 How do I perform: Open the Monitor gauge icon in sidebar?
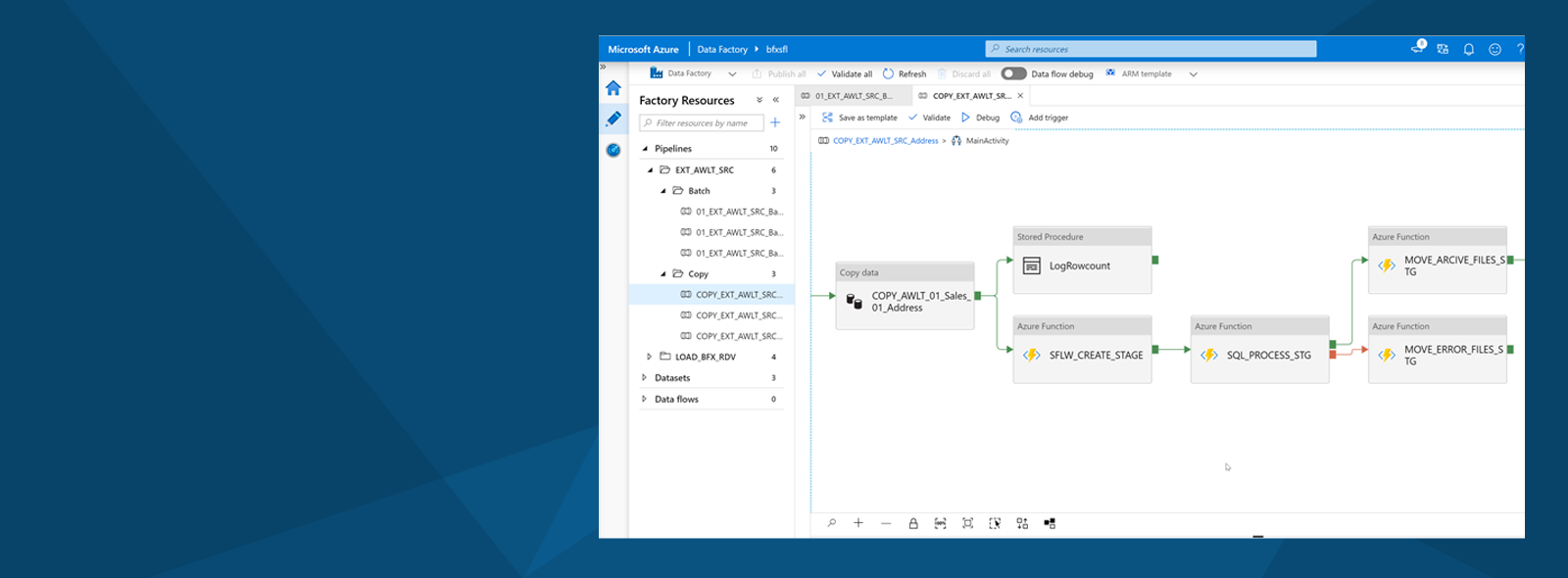613,150
